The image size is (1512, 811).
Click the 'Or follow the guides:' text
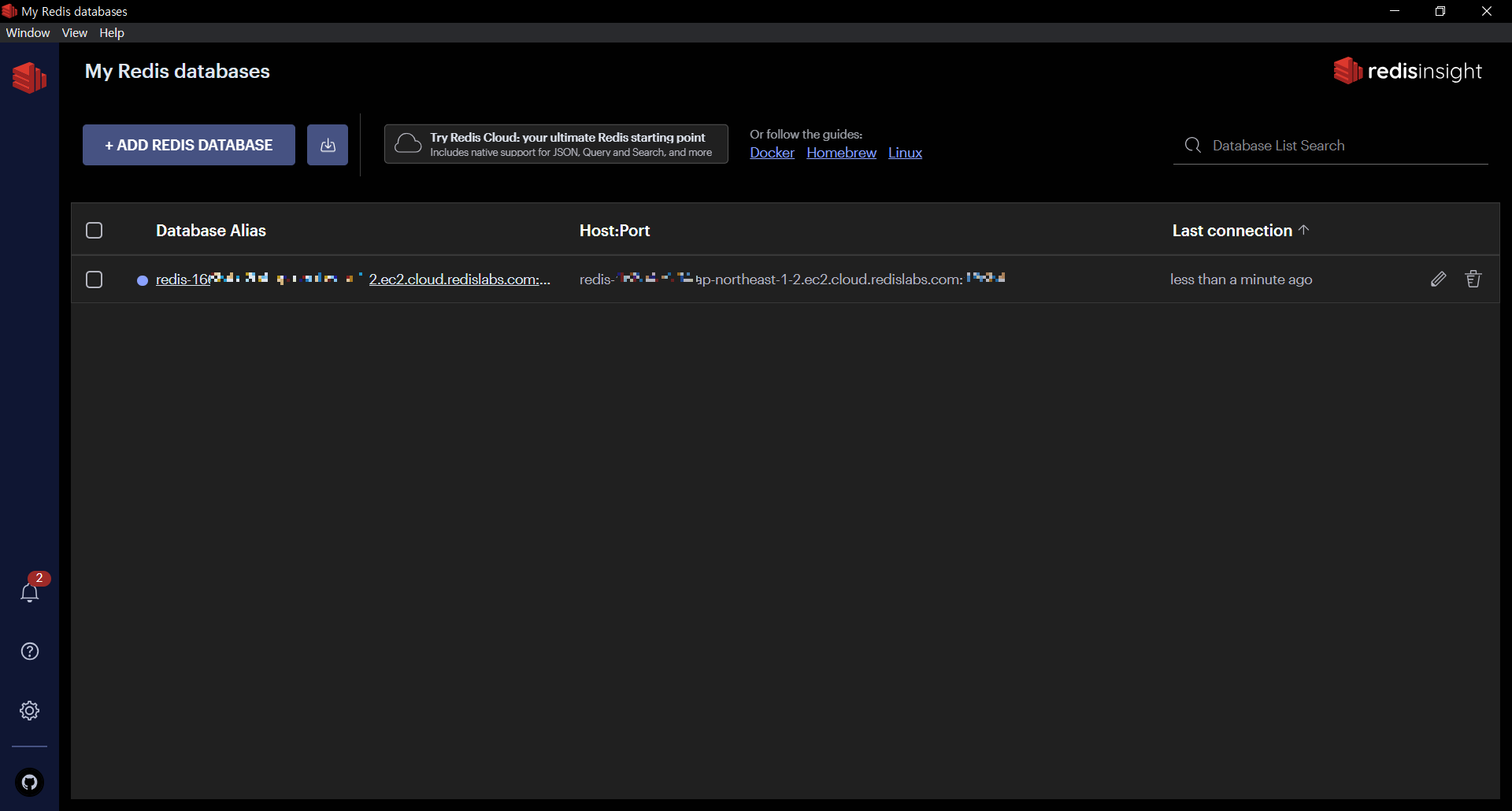pos(806,134)
